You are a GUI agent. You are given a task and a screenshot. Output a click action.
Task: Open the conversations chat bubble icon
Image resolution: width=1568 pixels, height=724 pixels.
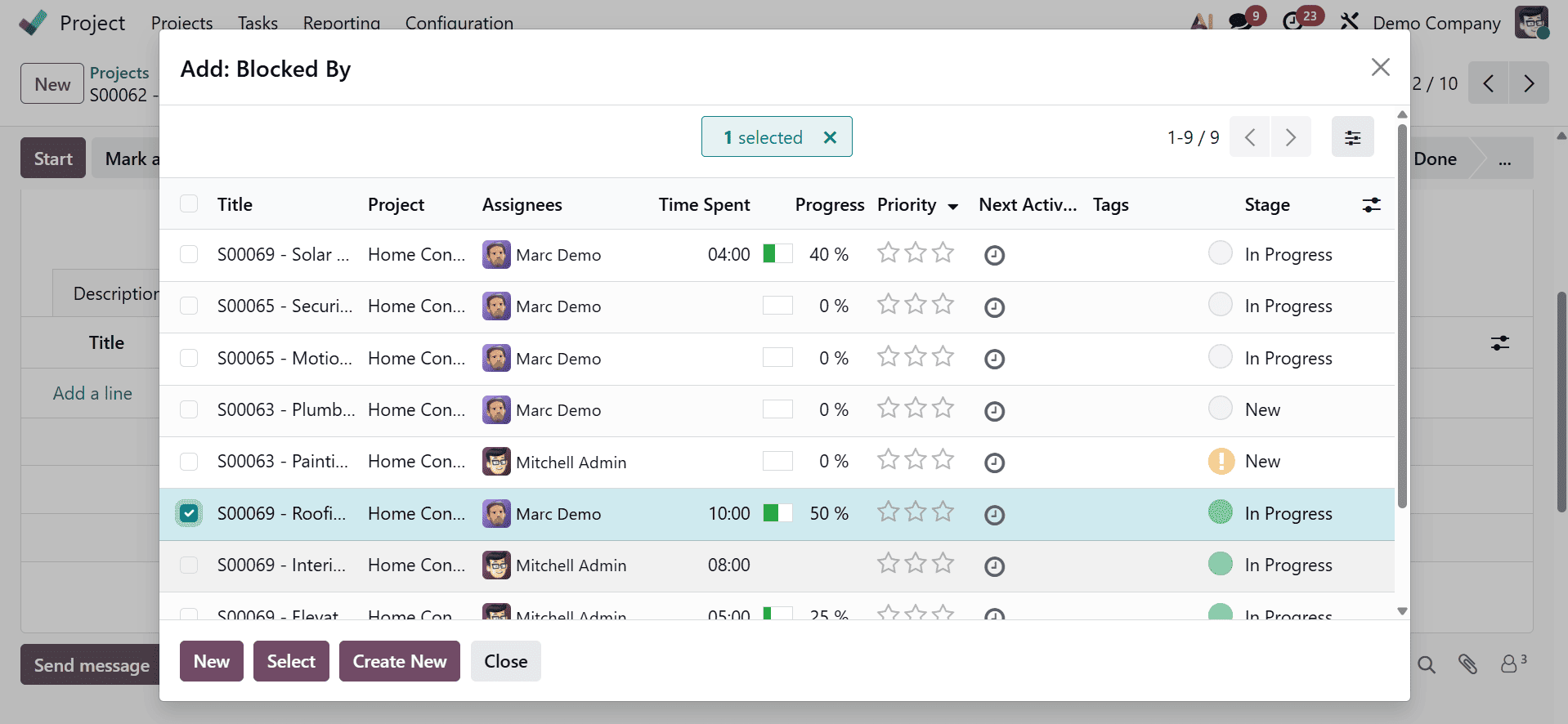[x=1240, y=21]
